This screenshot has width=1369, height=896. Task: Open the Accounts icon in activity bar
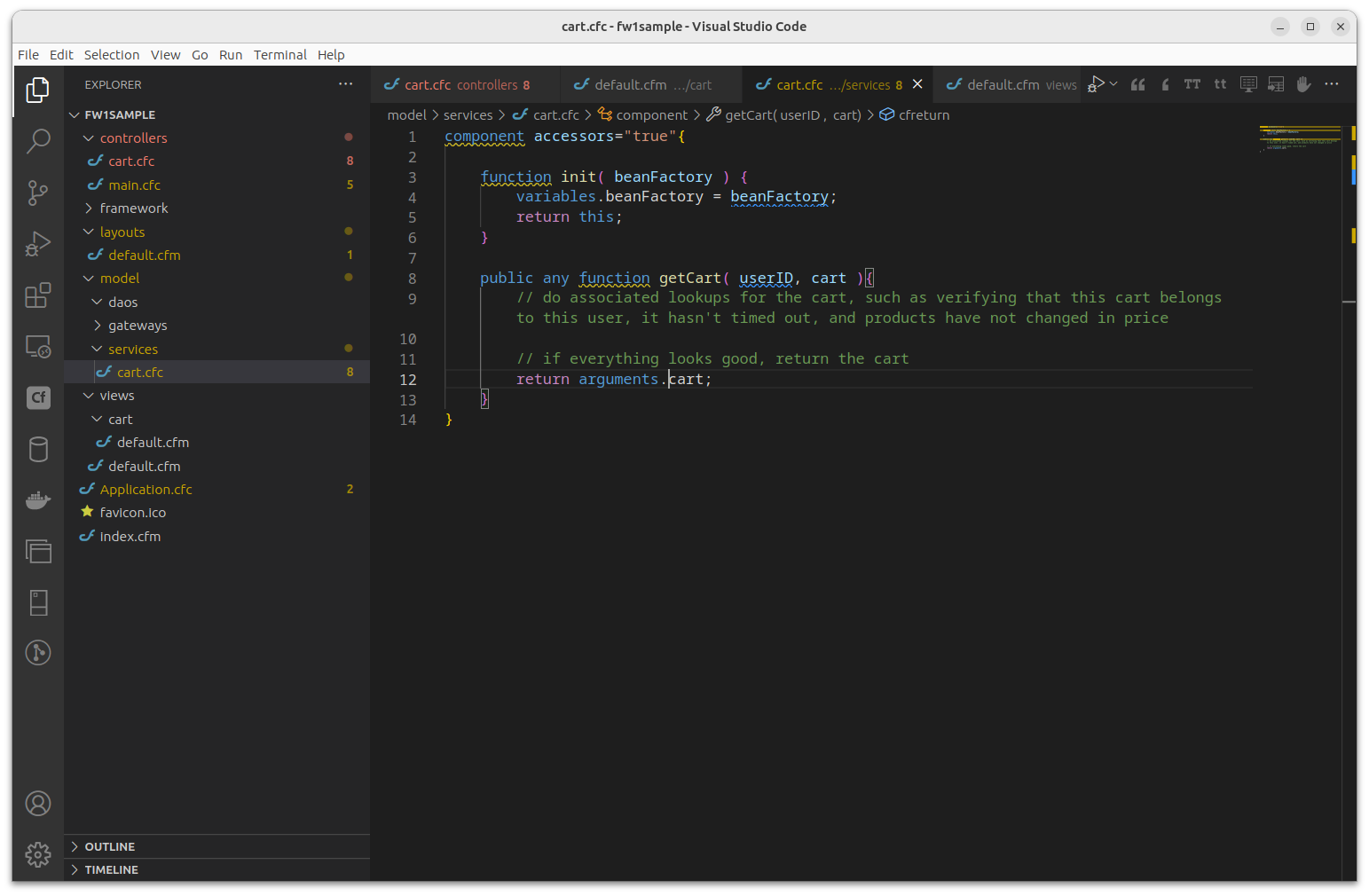tap(38, 804)
